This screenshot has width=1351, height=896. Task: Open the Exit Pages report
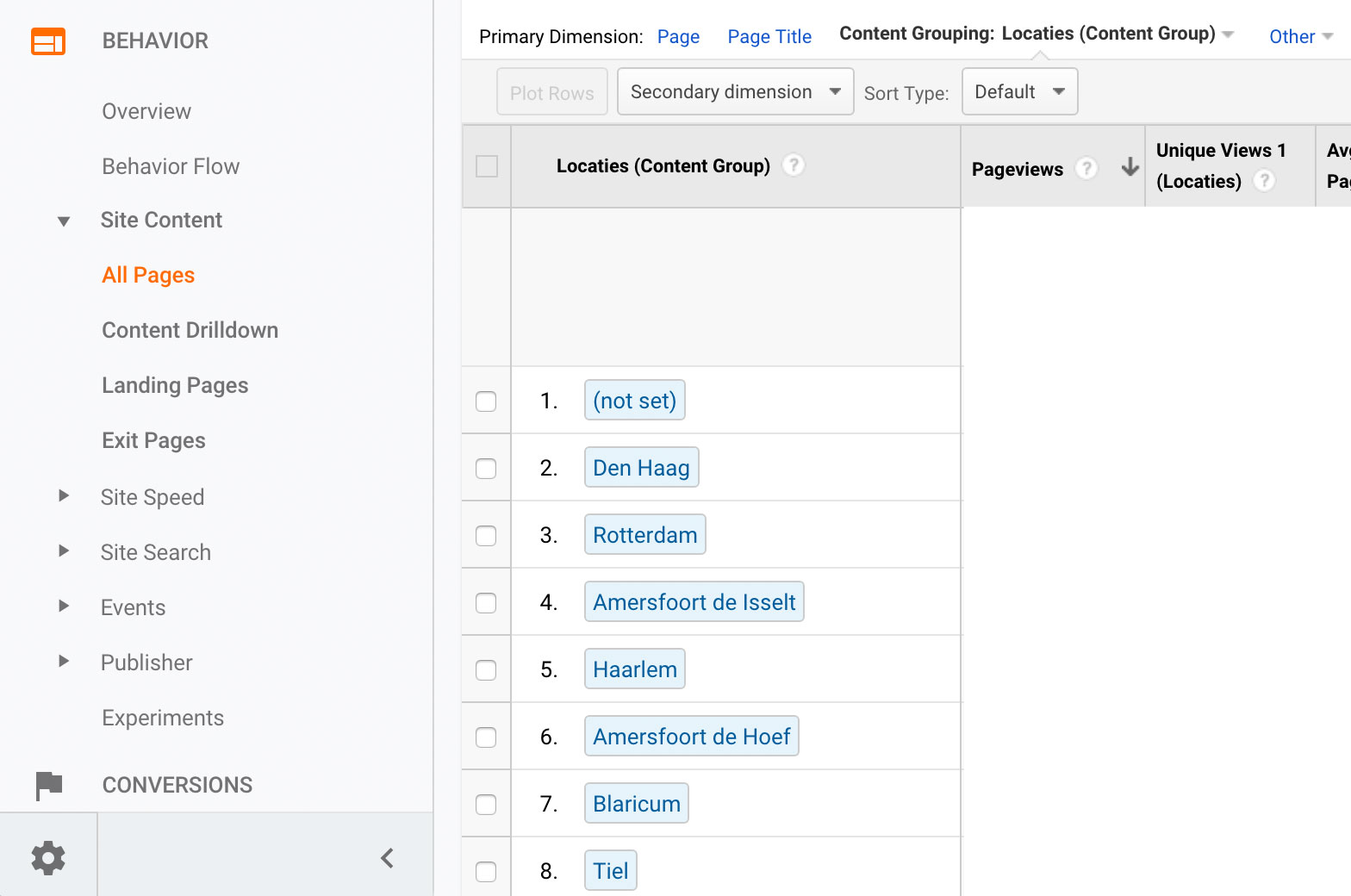(x=153, y=440)
